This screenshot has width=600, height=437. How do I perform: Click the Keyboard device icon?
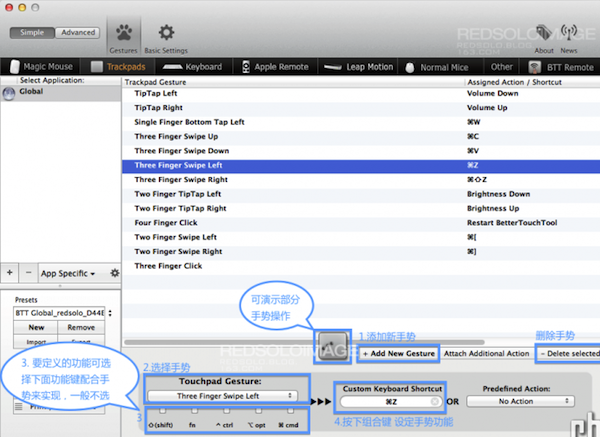point(172,67)
